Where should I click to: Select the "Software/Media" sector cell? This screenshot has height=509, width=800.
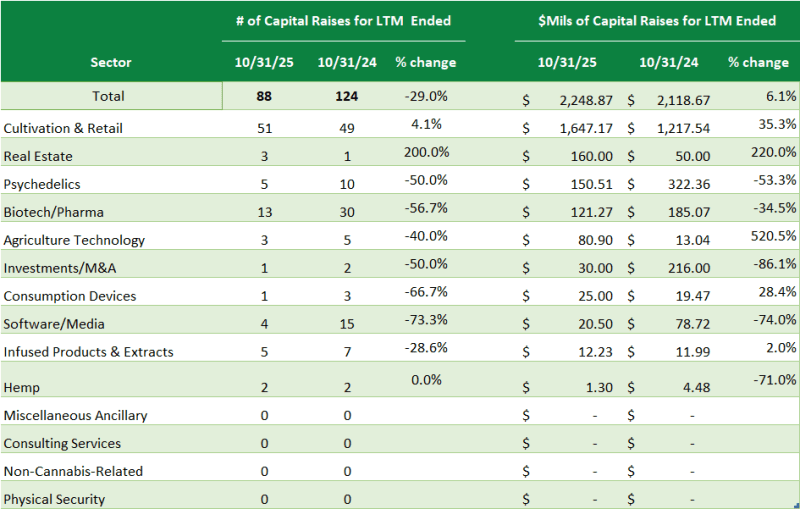point(54,324)
